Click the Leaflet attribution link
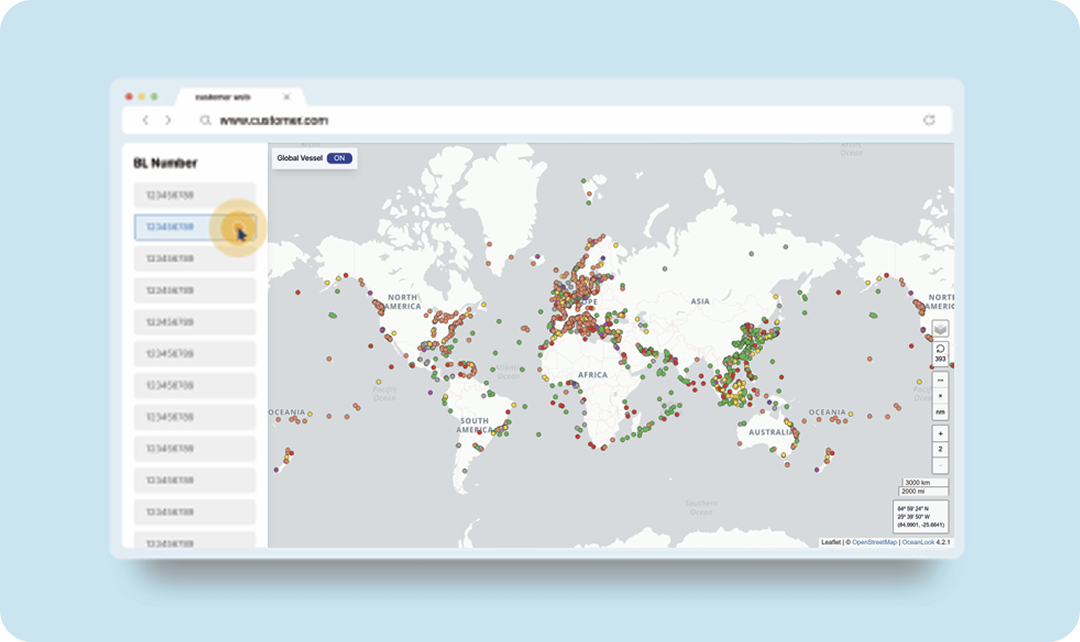The width and height of the screenshot is (1080, 642). (830, 542)
